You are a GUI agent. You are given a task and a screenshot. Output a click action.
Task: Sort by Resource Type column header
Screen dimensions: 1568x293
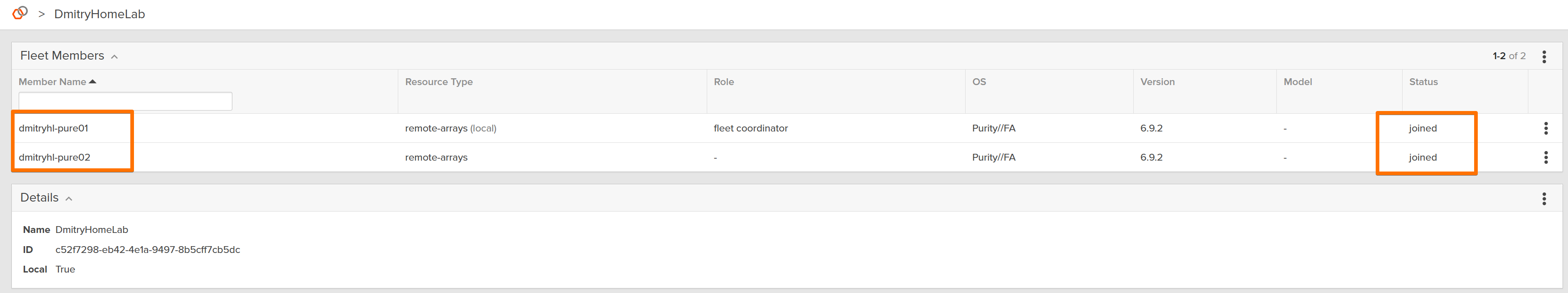[x=439, y=81]
